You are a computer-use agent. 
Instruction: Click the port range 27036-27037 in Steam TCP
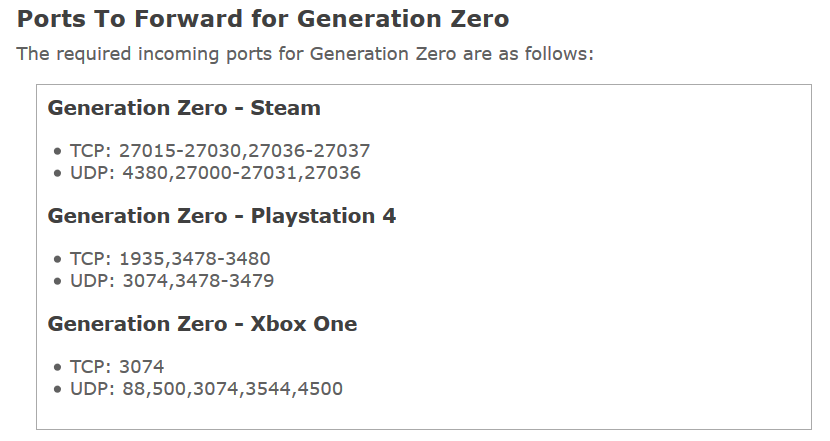coord(309,151)
